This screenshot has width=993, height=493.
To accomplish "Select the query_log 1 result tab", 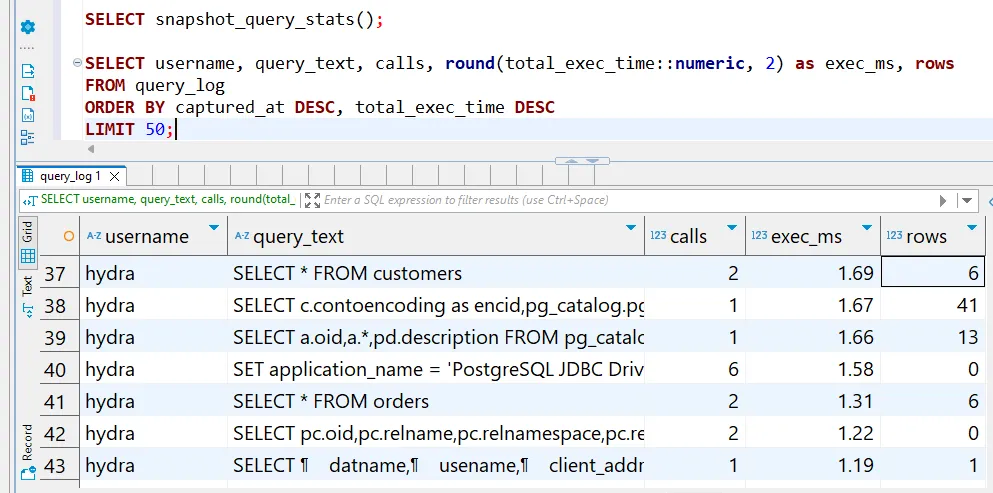I will click(x=70, y=176).
